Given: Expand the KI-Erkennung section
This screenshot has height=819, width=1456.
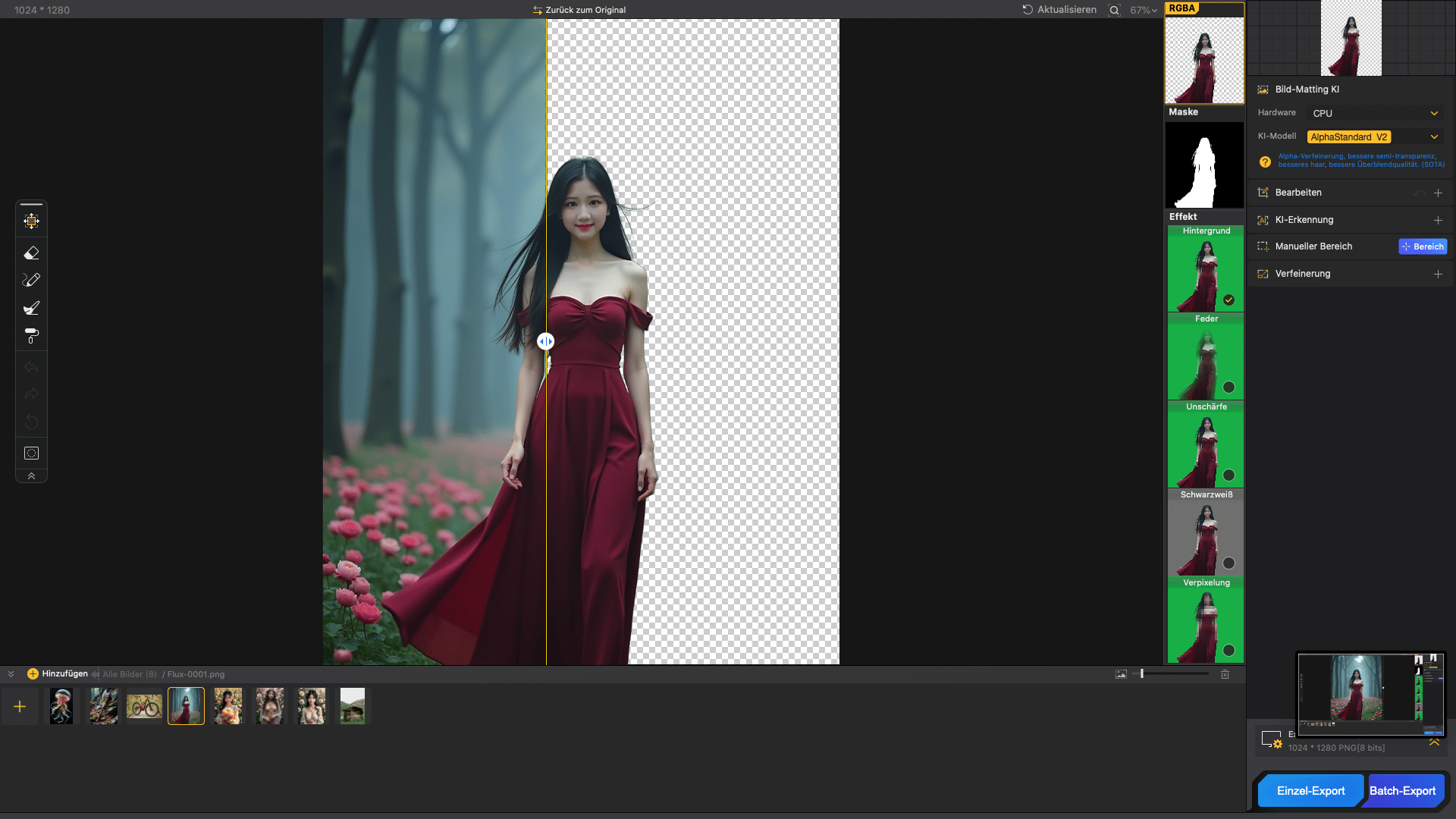Looking at the screenshot, I should click(1438, 220).
